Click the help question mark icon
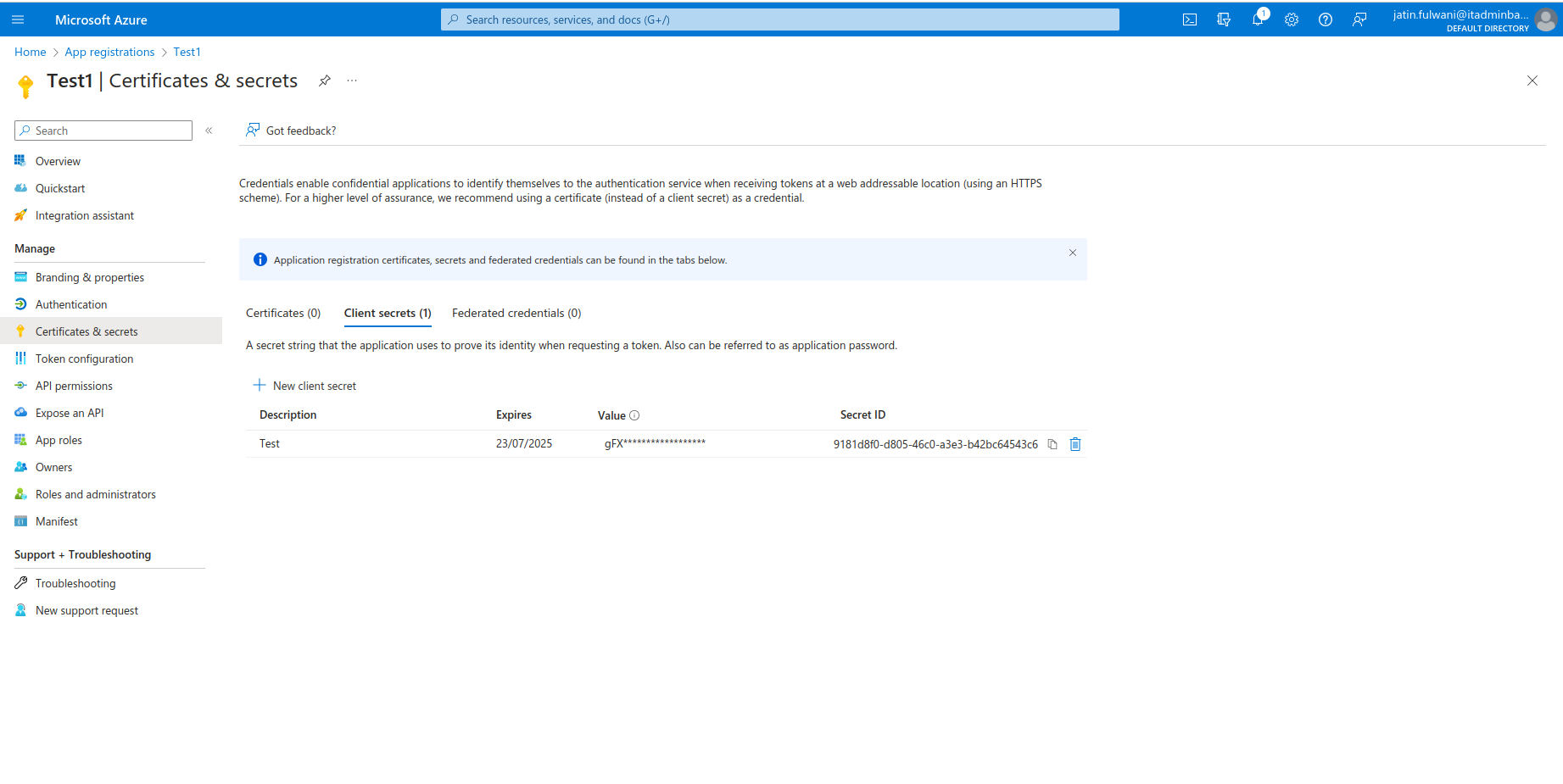The image size is (1563, 784). 1326,19
